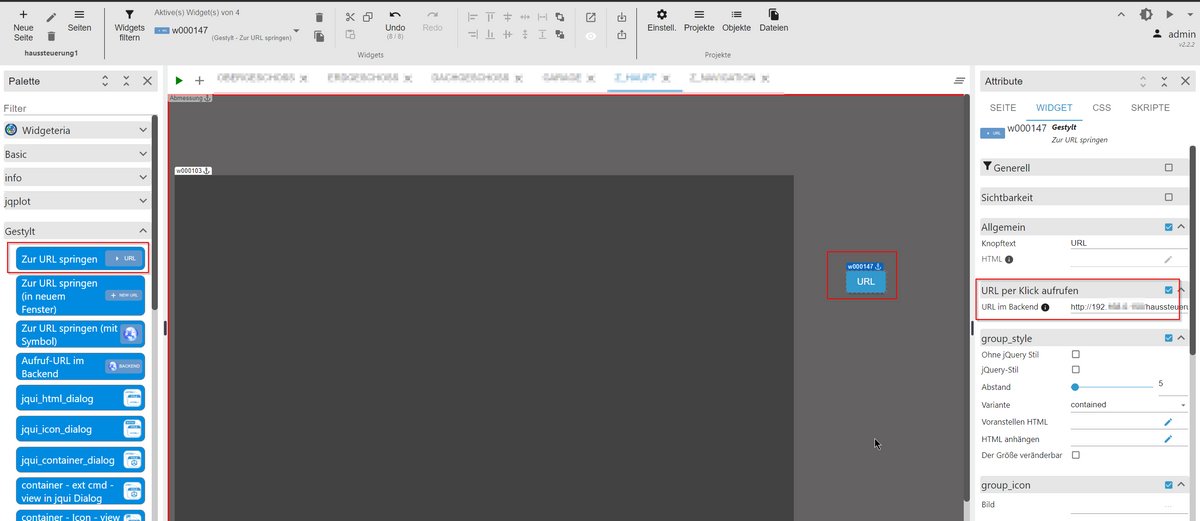Image resolution: width=1200 pixels, height=521 pixels.
Task: Switch to the SEITE tab
Action: 1002,107
